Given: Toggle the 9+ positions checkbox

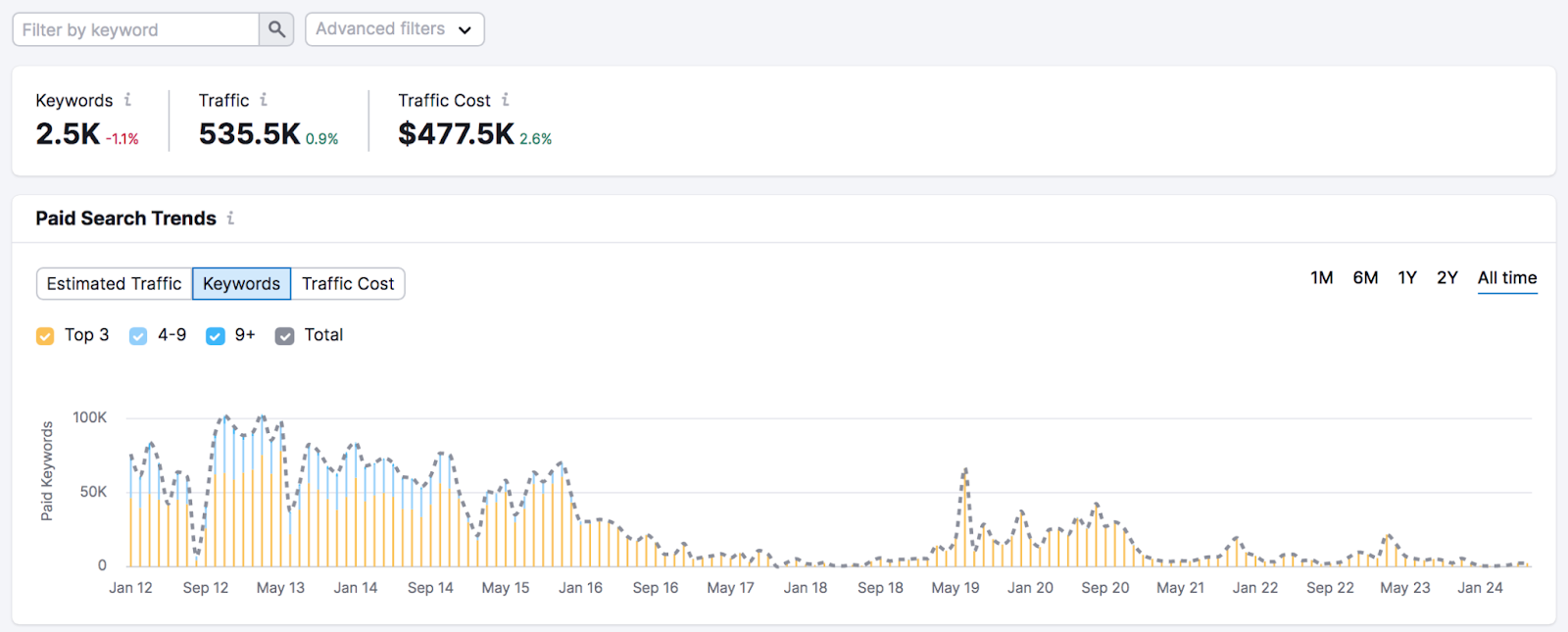Looking at the screenshot, I should click(x=215, y=335).
